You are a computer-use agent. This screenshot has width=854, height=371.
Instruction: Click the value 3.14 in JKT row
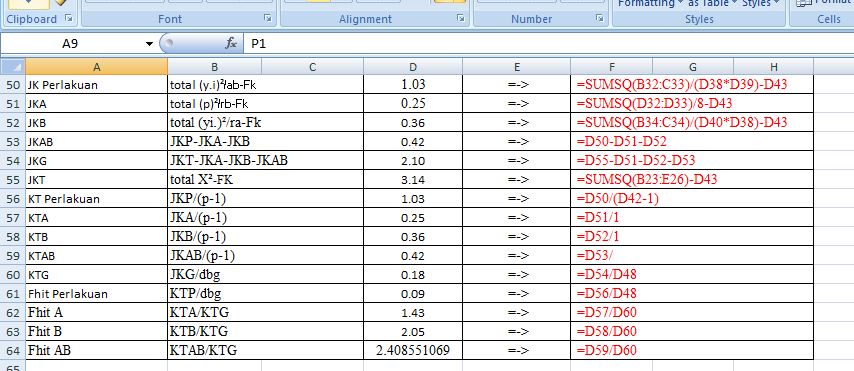pos(413,179)
